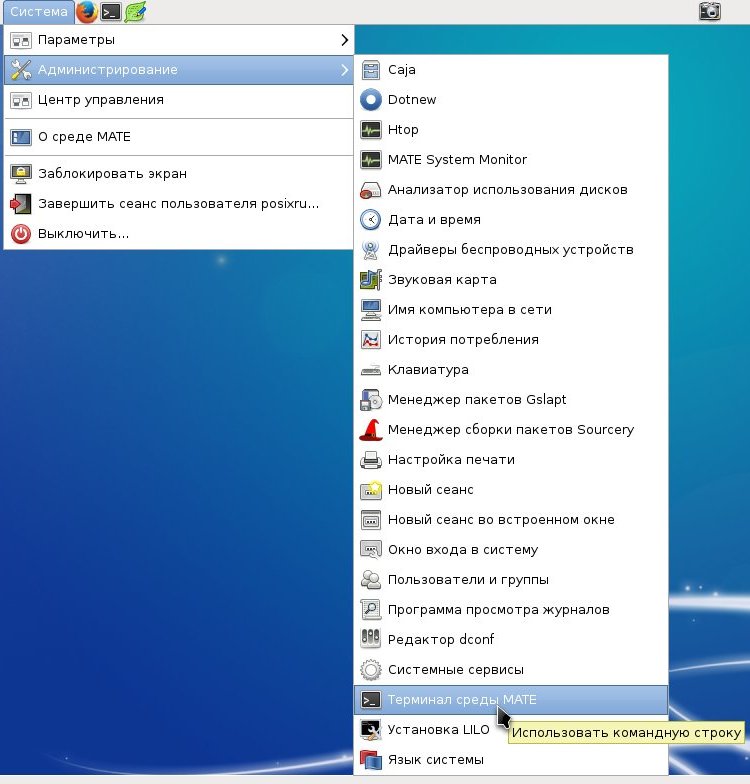The height and width of the screenshot is (784, 750).
Task: Click the Завершить сеанс logout icon
Action: [x=20, y=204]
